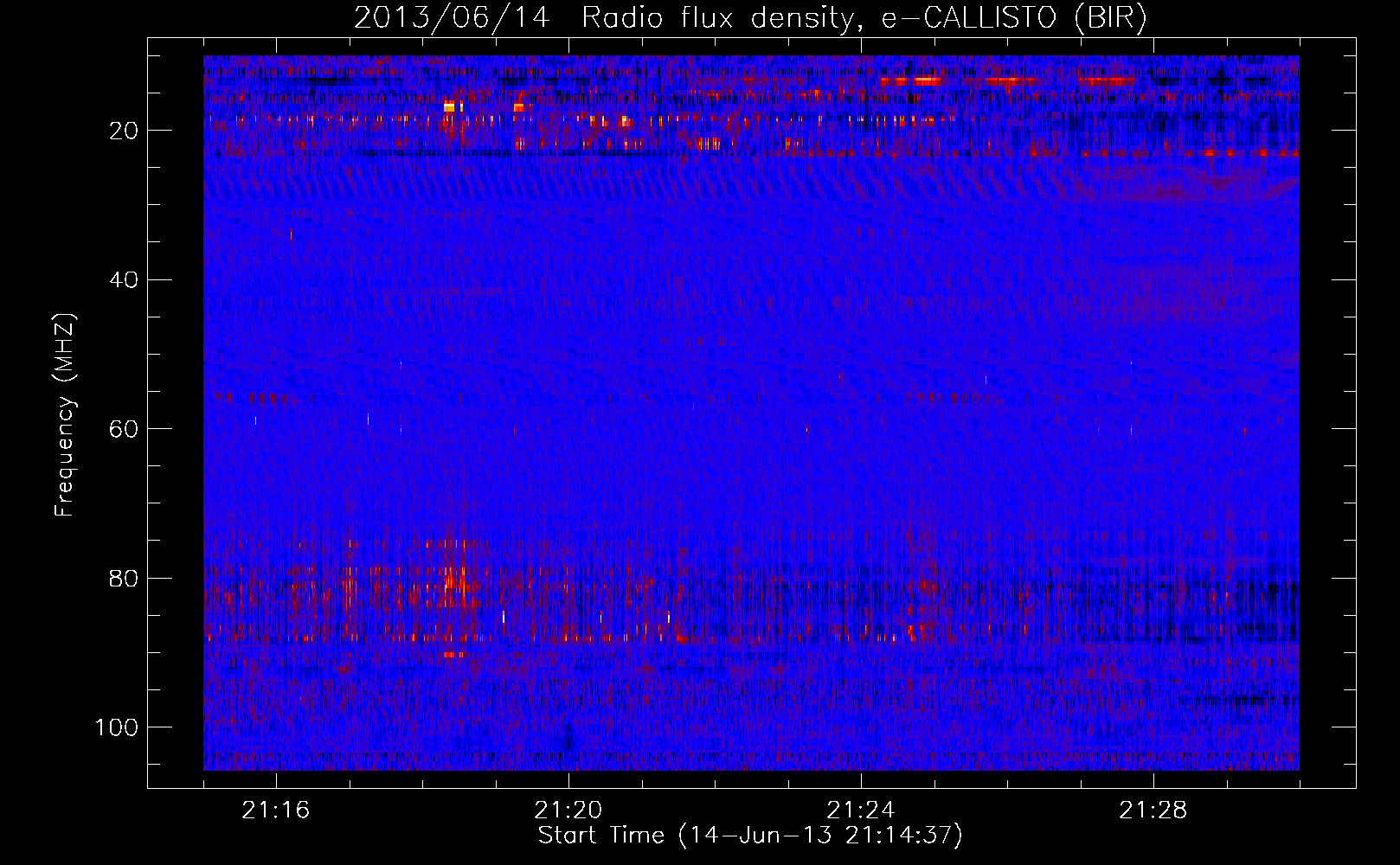
Task: Click the 80 MHz tick label
Action: point(125,578)
